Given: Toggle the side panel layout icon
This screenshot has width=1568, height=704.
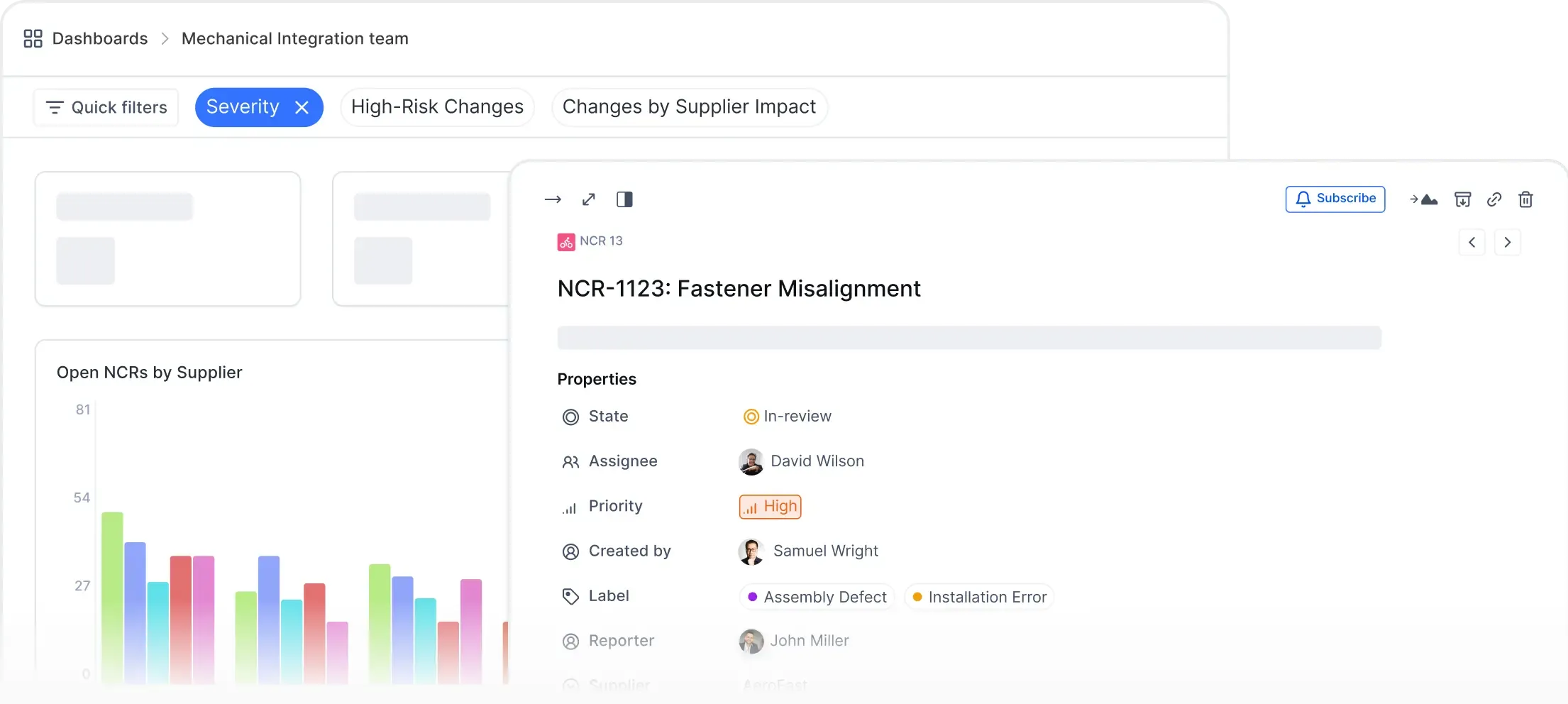Looking at the screenshot, I should tap(624, 199).
